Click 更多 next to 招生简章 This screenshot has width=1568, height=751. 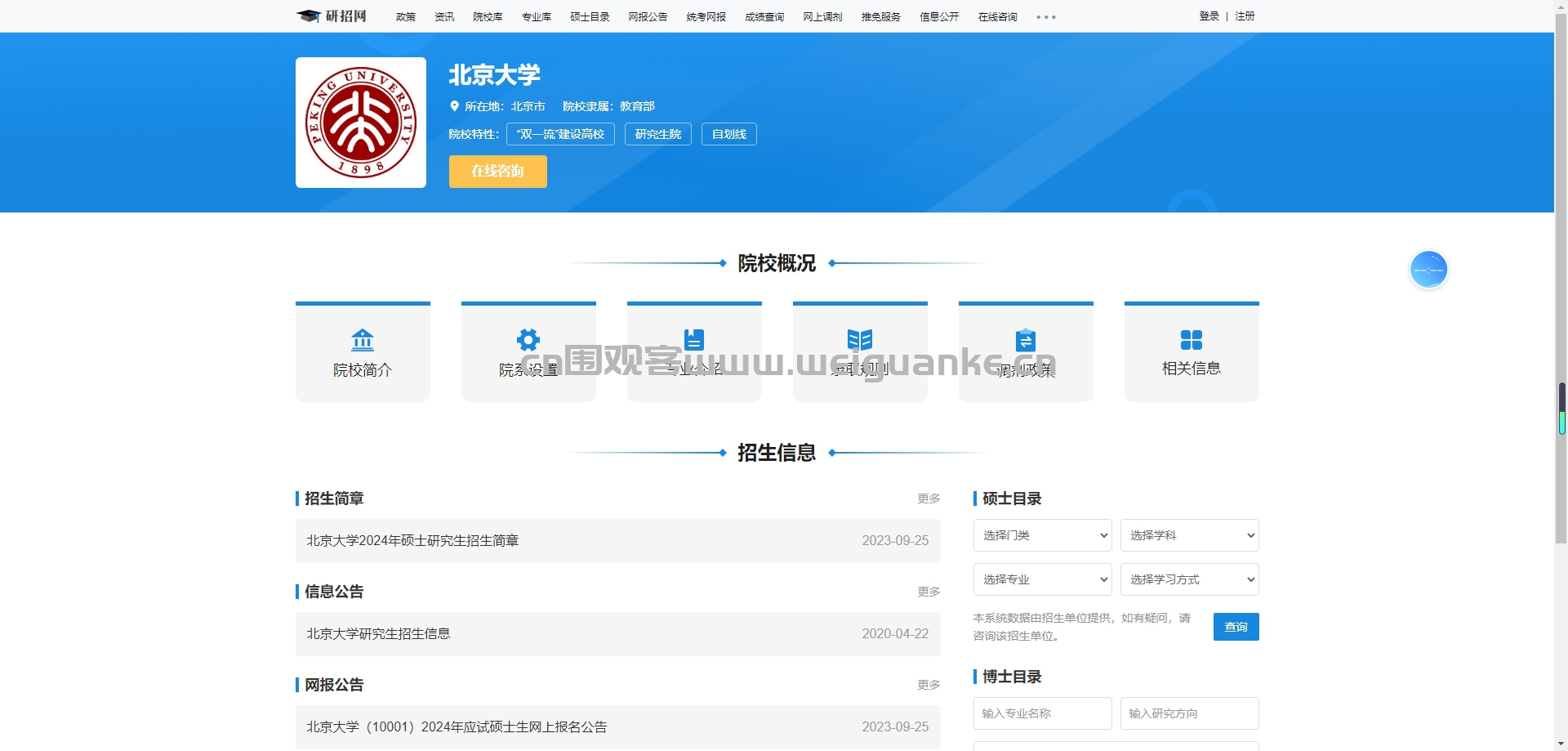(x=929, y=498)
